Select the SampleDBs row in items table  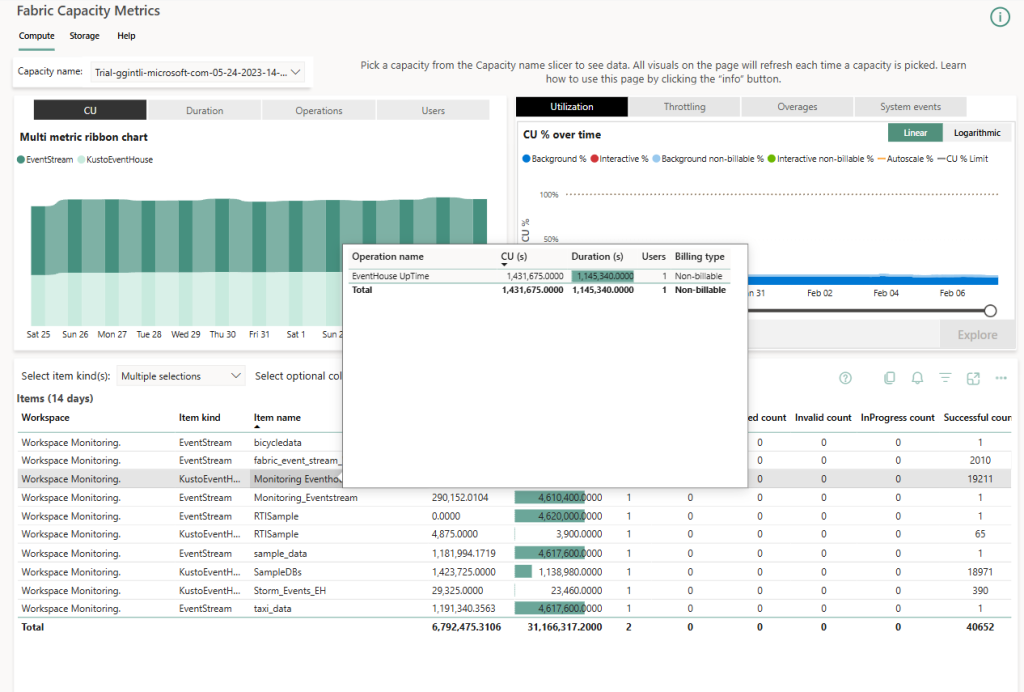(277, 572)
